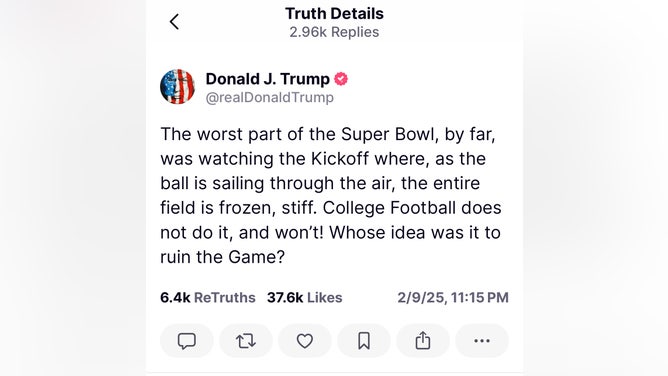Click the 2/9/25, 11:15 PM timestamp

click(453, 297)
